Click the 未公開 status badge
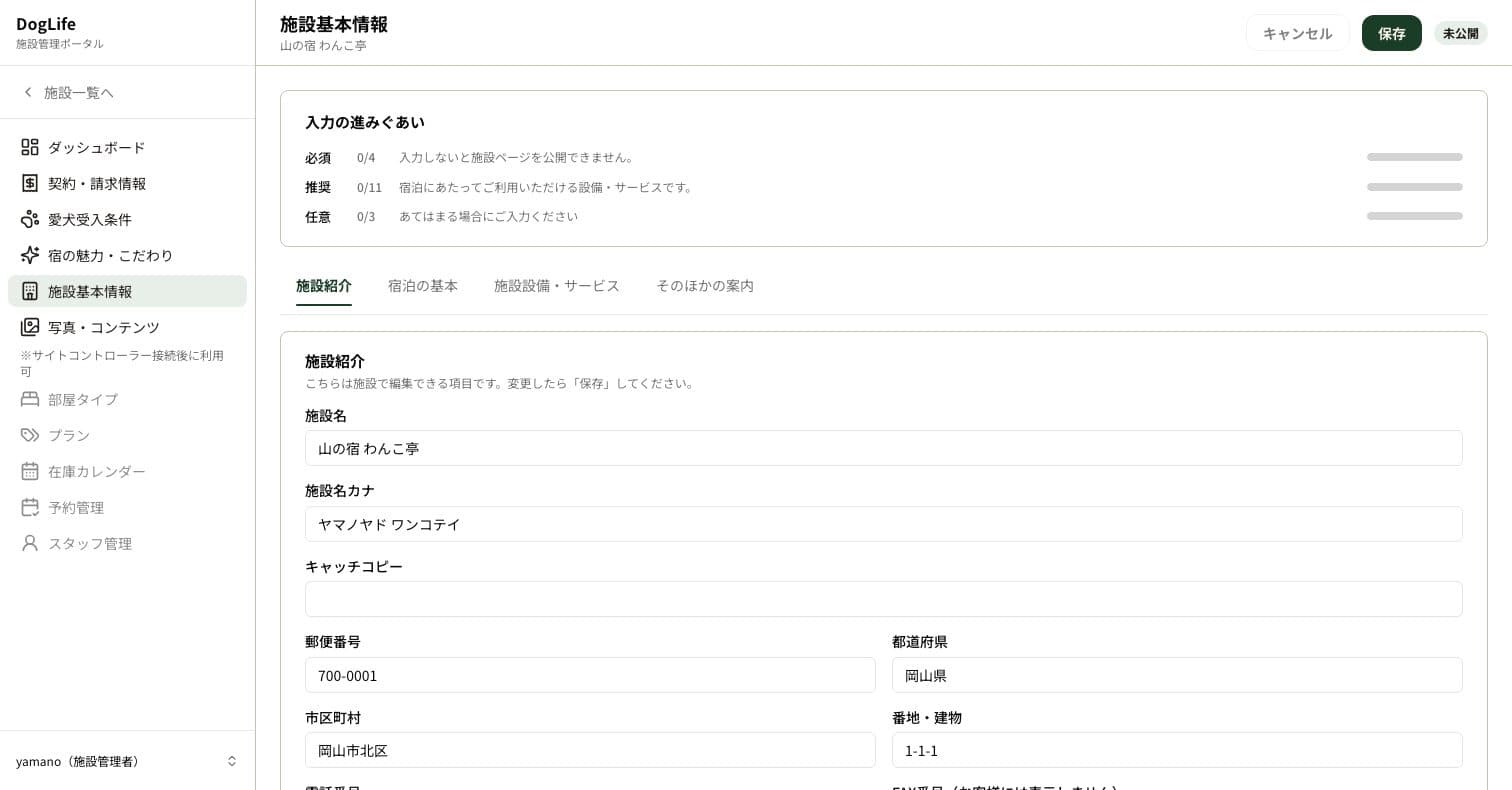Viewport: 1512px width, 790px height. 1461,33
